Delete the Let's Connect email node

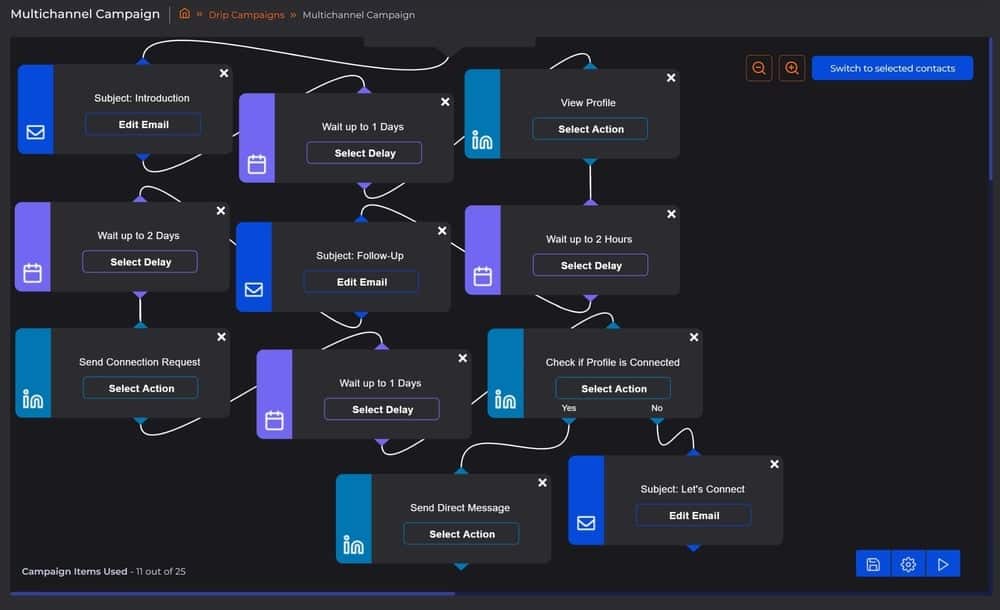point(774,464)
